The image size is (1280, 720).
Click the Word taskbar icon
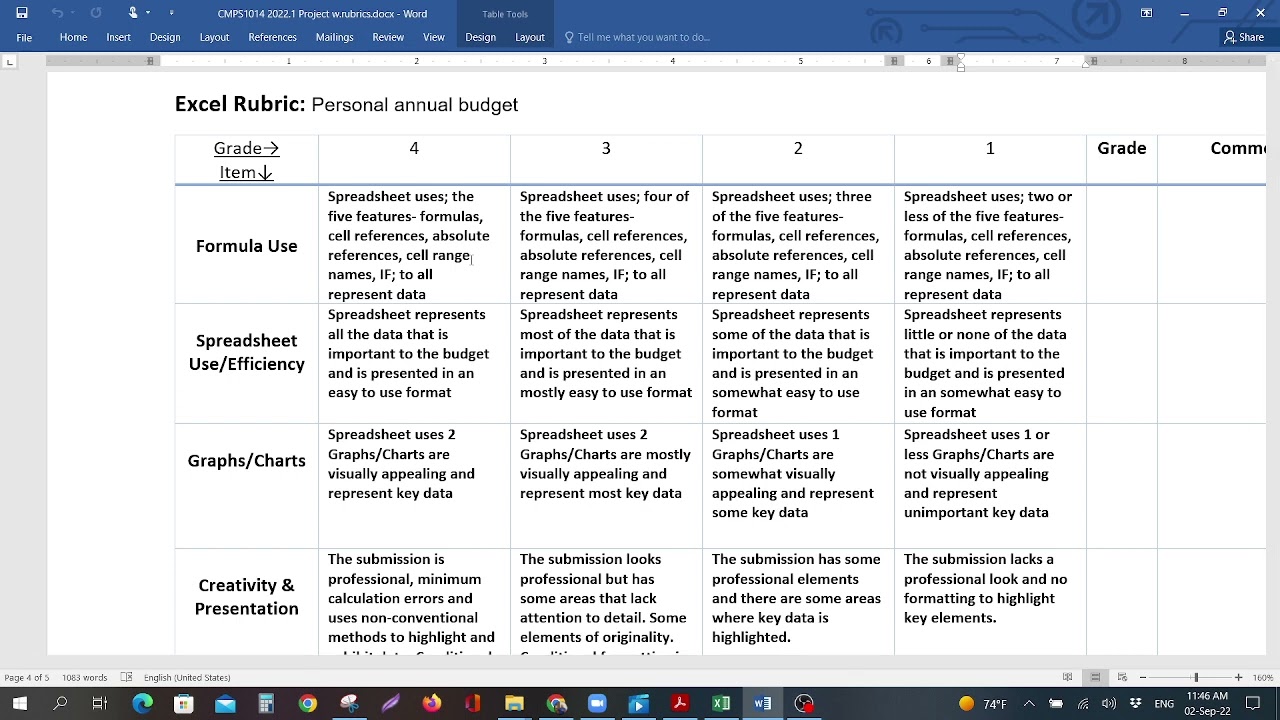[762, 703]
